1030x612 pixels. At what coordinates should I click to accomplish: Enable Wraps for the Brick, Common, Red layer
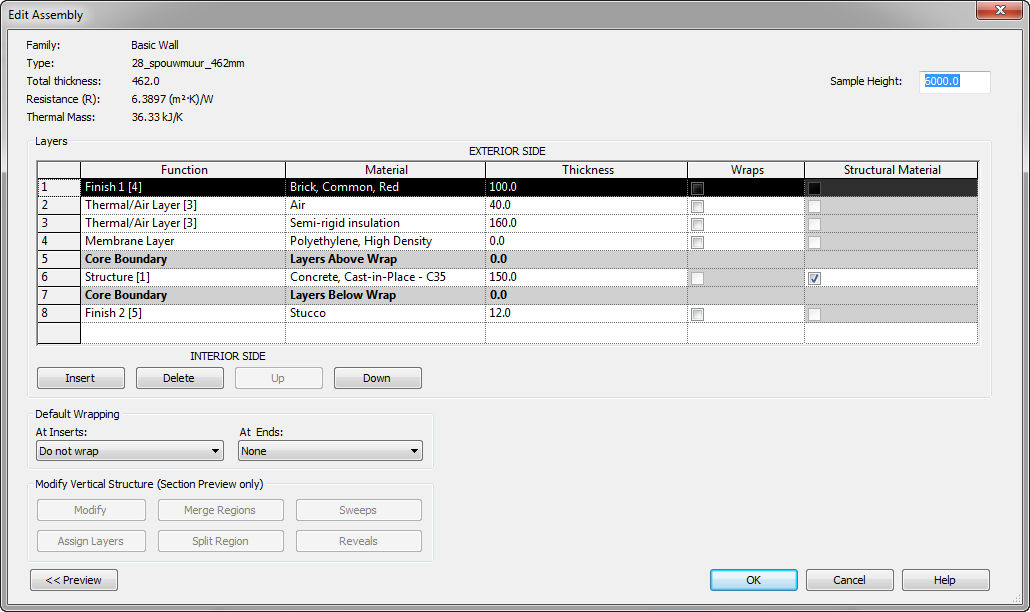pos(697,187)
